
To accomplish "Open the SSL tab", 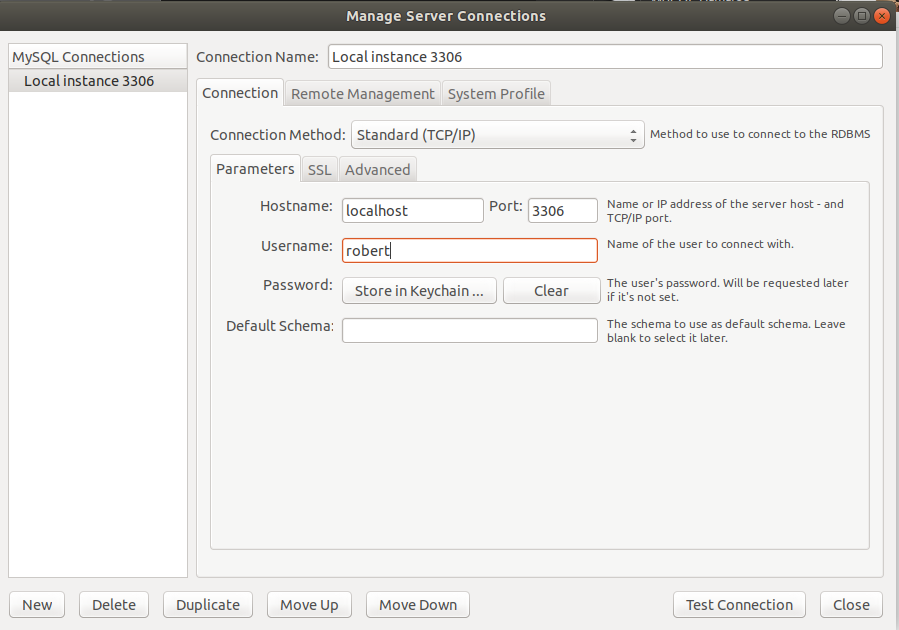I will pos(319,170).
